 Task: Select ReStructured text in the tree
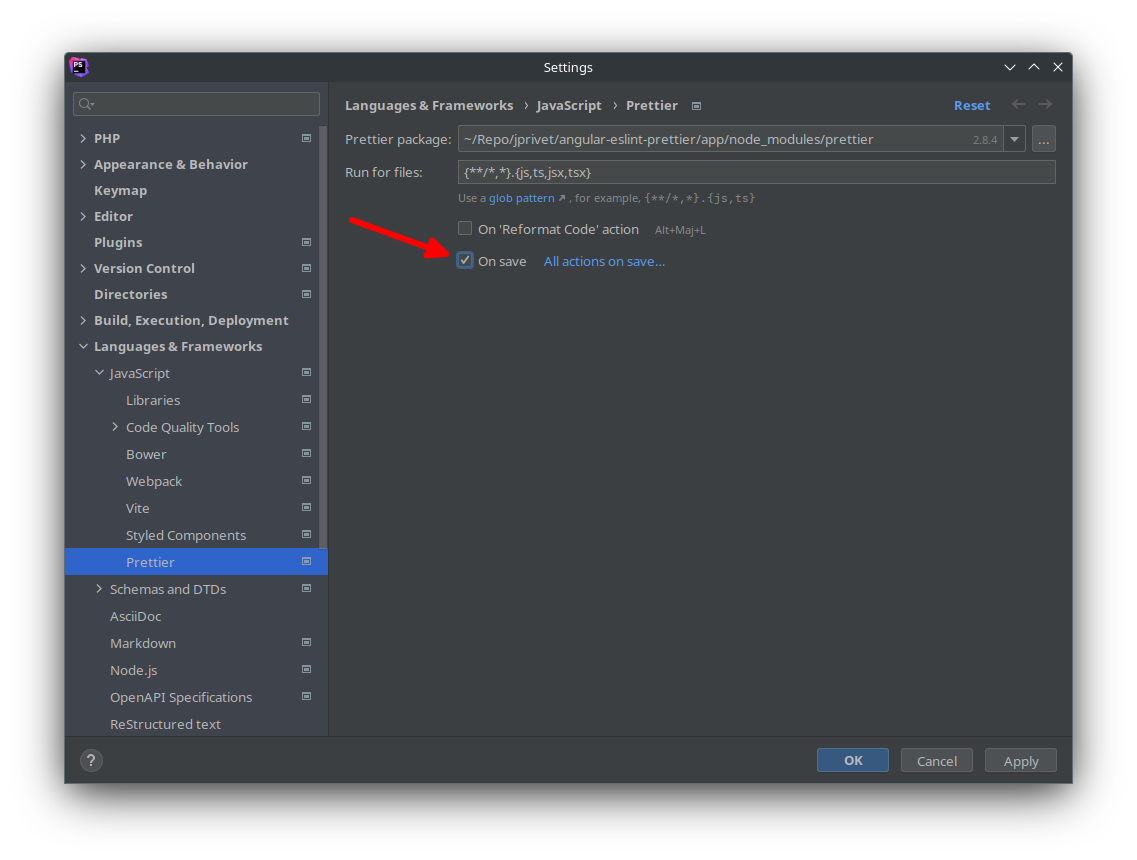pyautogui.click(x=165, y=724)
